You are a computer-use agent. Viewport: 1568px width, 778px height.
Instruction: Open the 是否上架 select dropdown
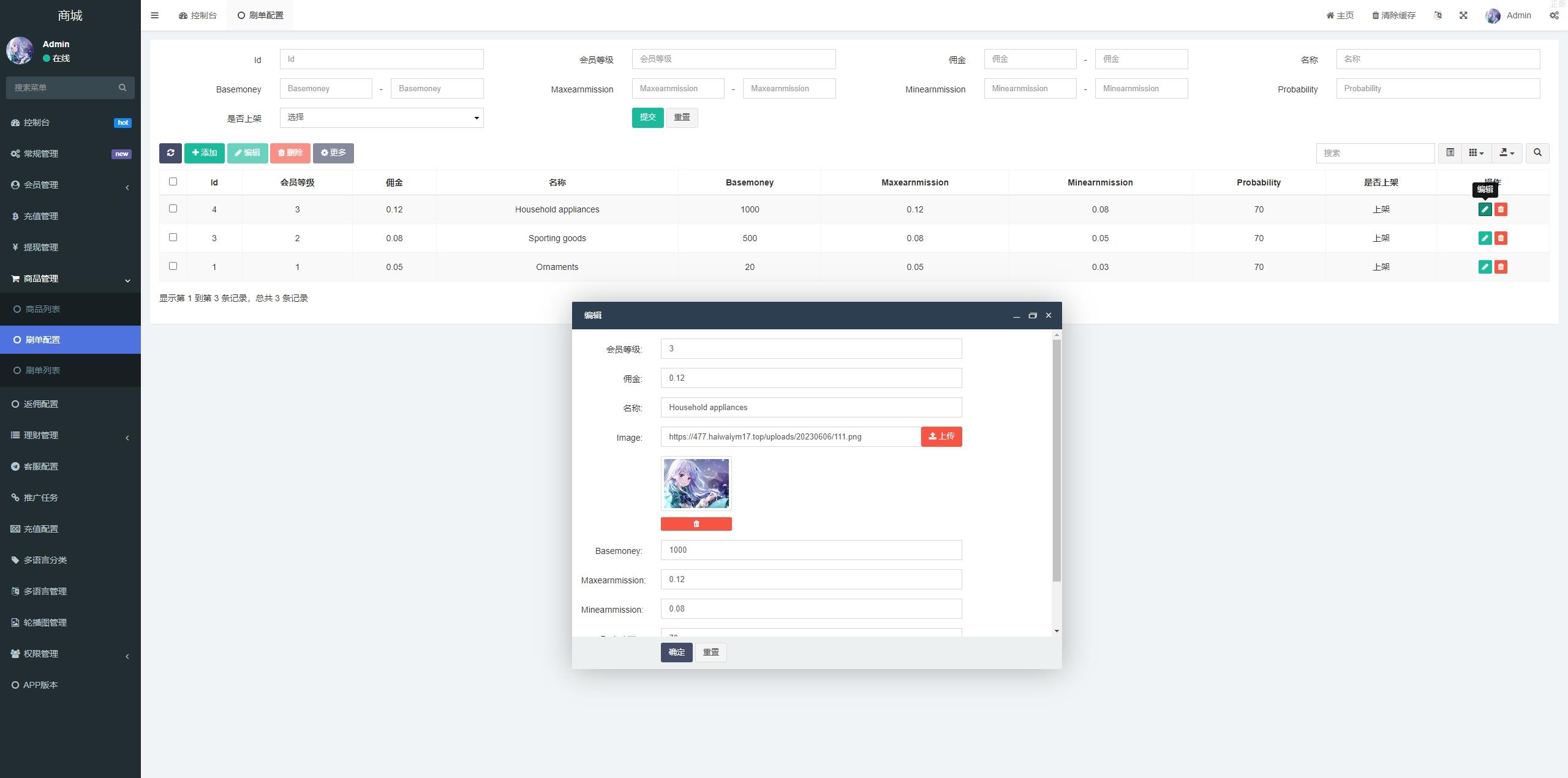(x=381, y=118)
